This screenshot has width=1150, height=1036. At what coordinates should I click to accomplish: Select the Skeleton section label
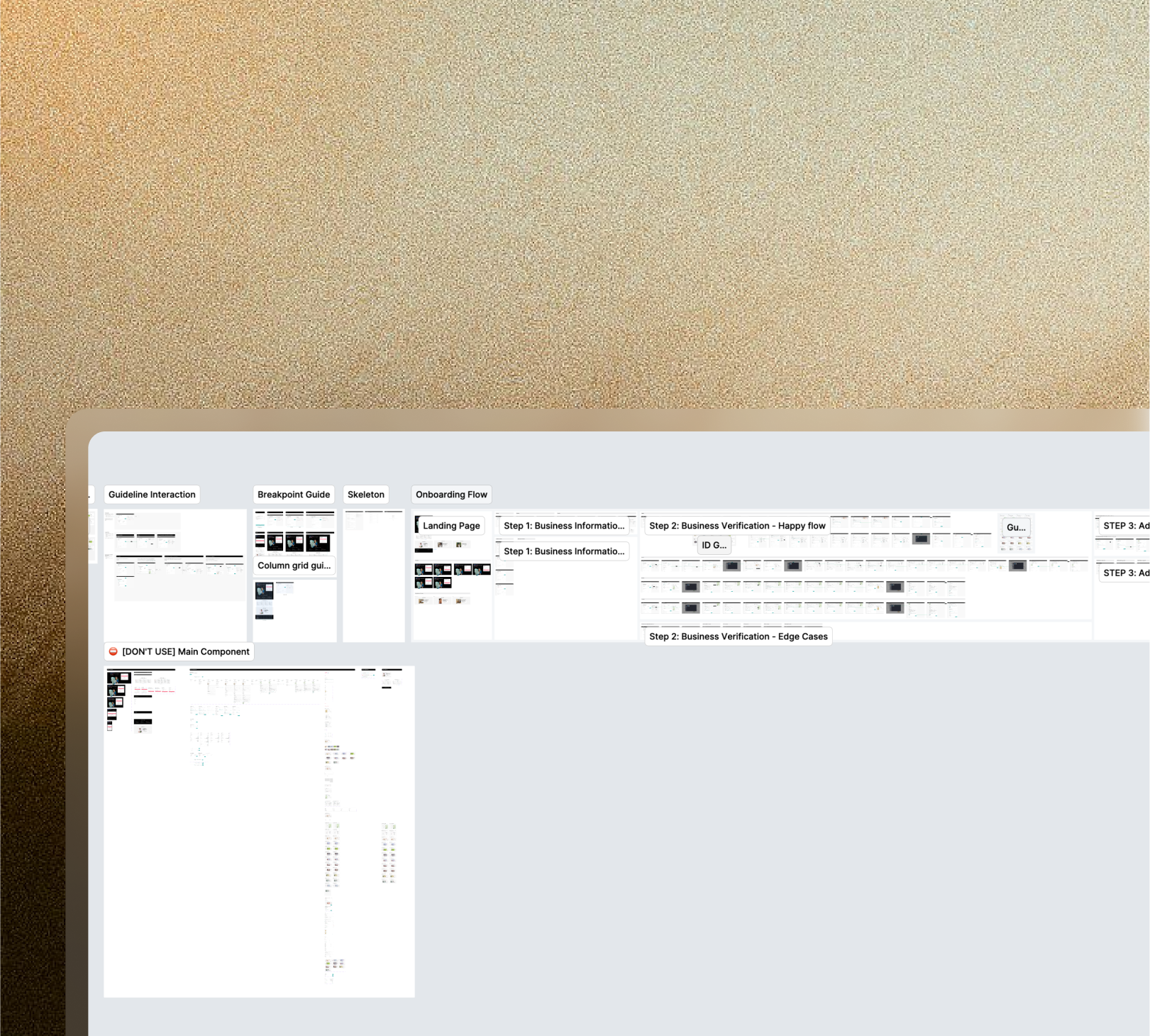pyautogui.click(x=366, y=495)
